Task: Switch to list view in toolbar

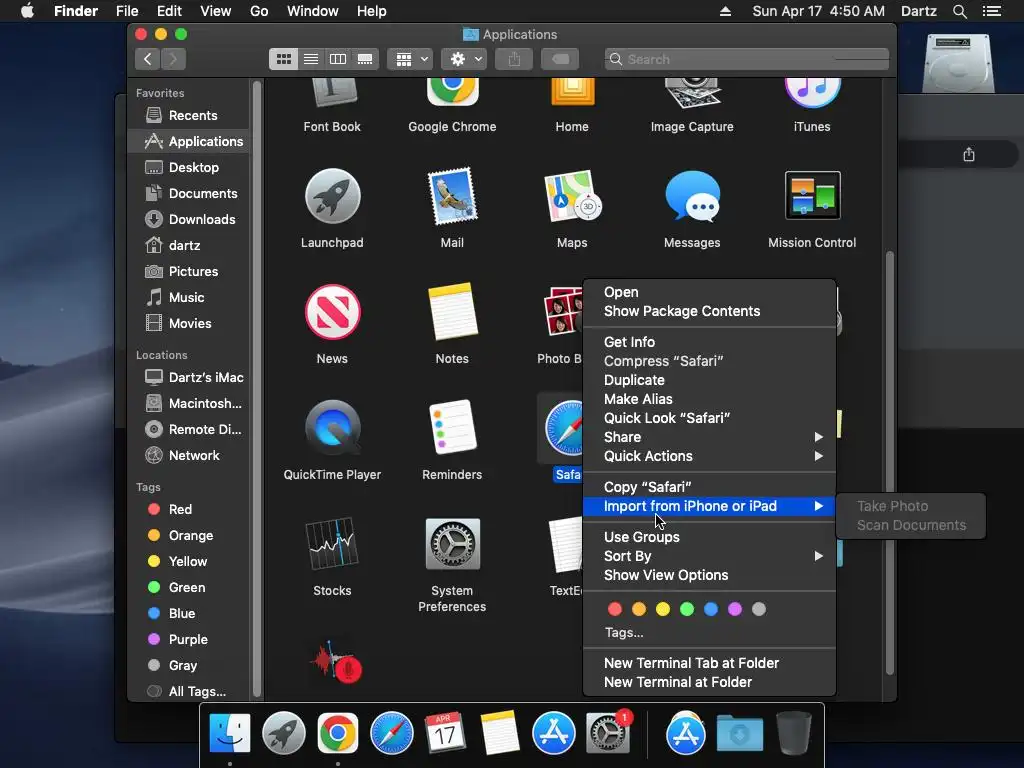Action: 311,59
